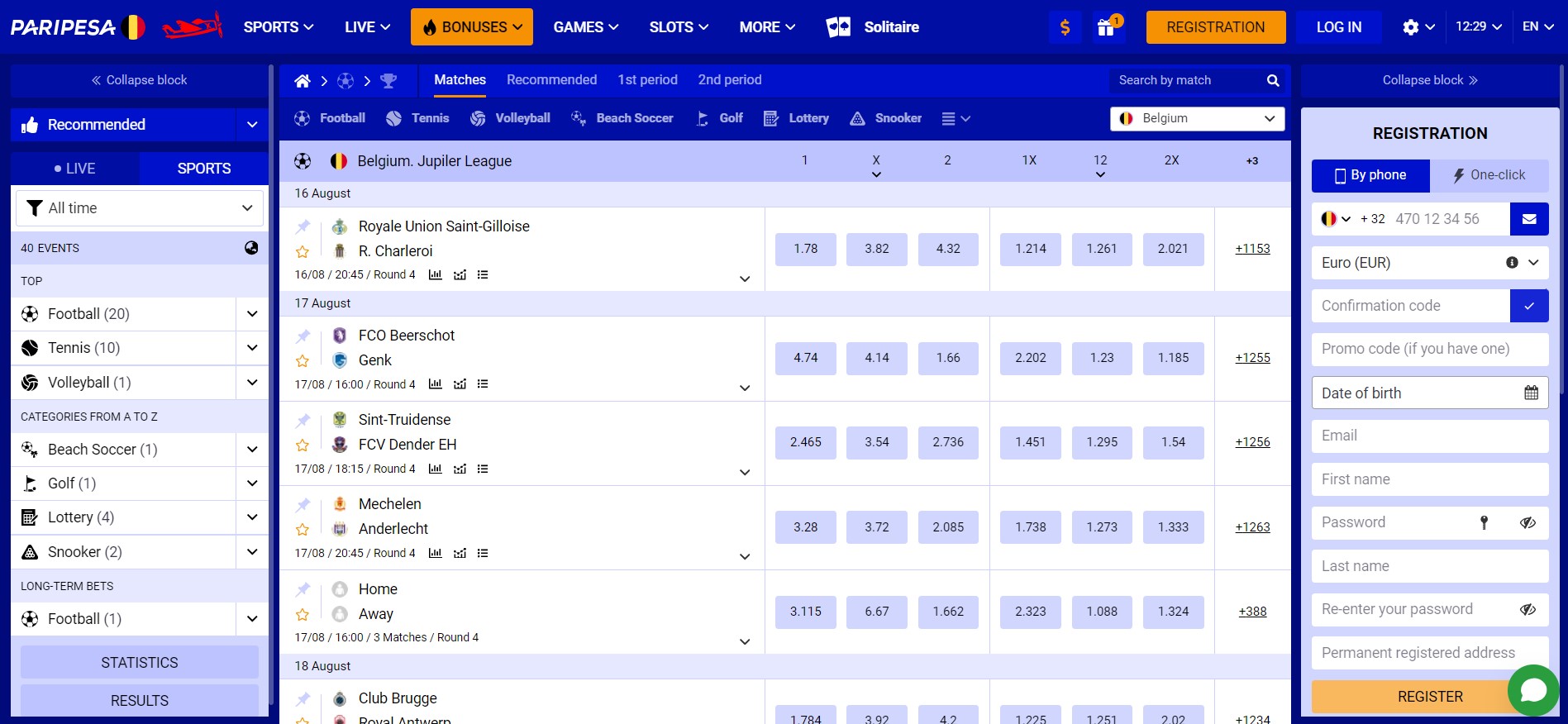Select odds 1.78 for Union Saint-Gilloise win
The width and height of the screenshot is (1568, 724).
pyautogui.click(x=806, y=249)
